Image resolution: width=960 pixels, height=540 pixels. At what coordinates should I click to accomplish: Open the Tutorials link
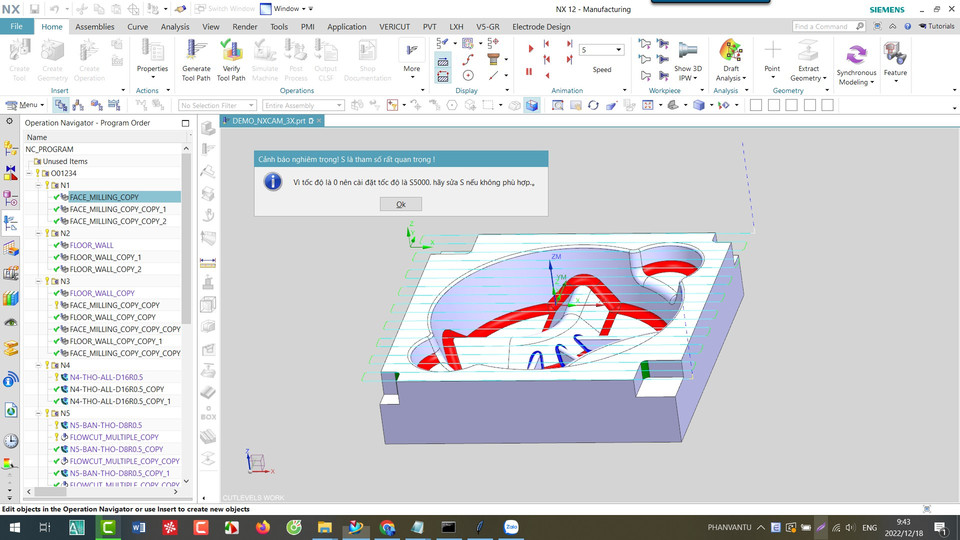pyautogui.click(x=936, y=26)
